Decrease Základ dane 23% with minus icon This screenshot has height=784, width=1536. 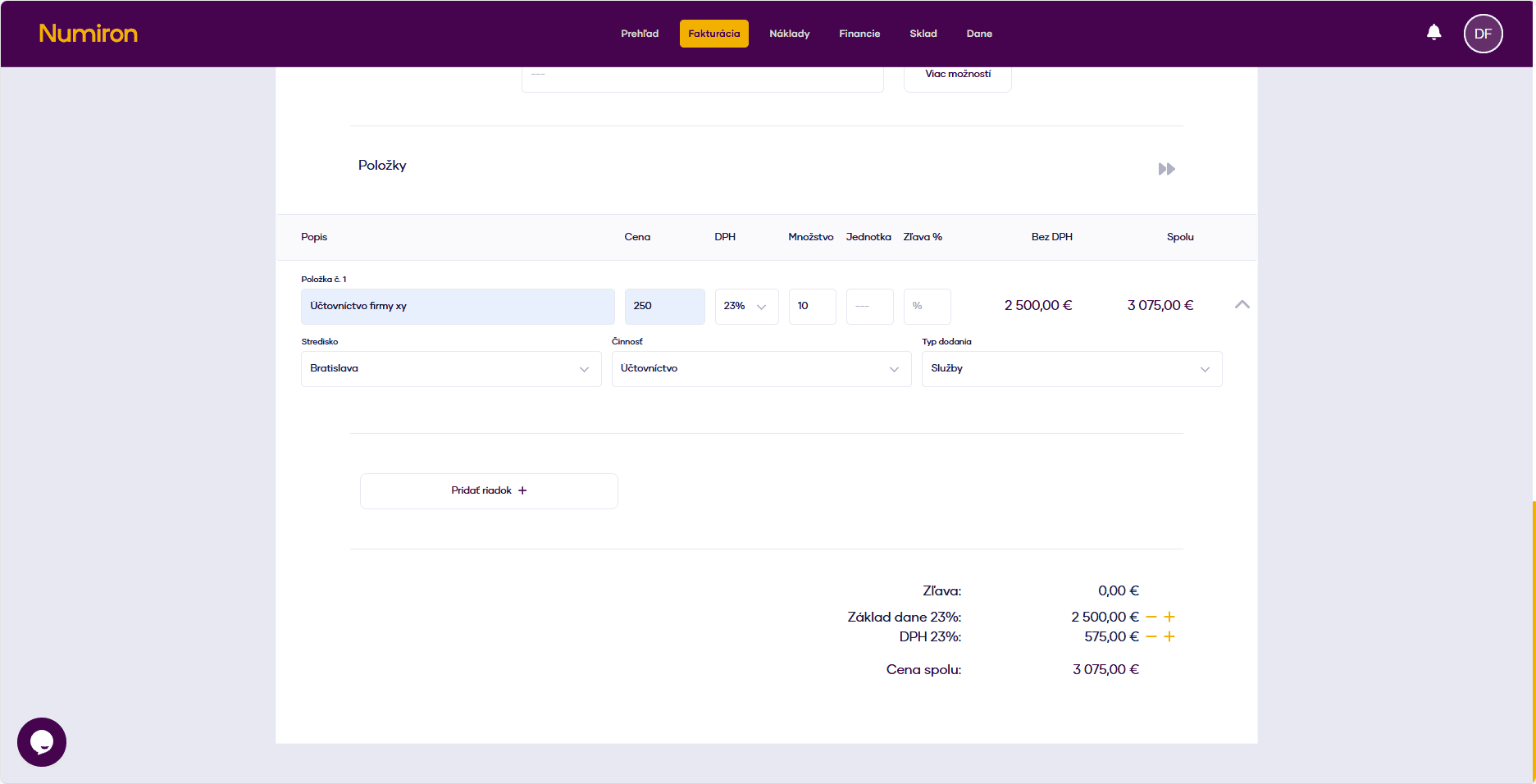point(1151,617)
